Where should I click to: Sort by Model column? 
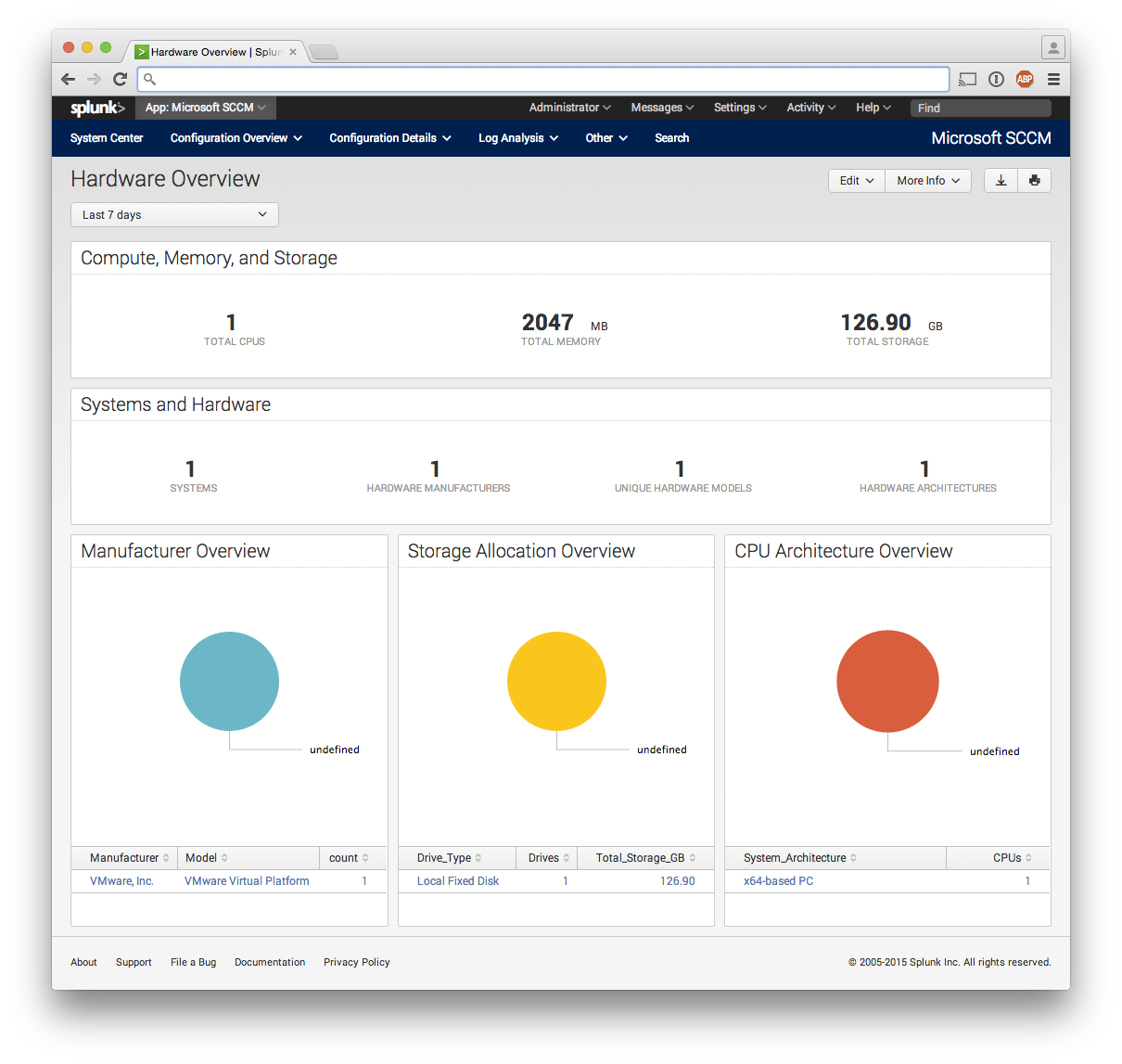pos(224,858)
